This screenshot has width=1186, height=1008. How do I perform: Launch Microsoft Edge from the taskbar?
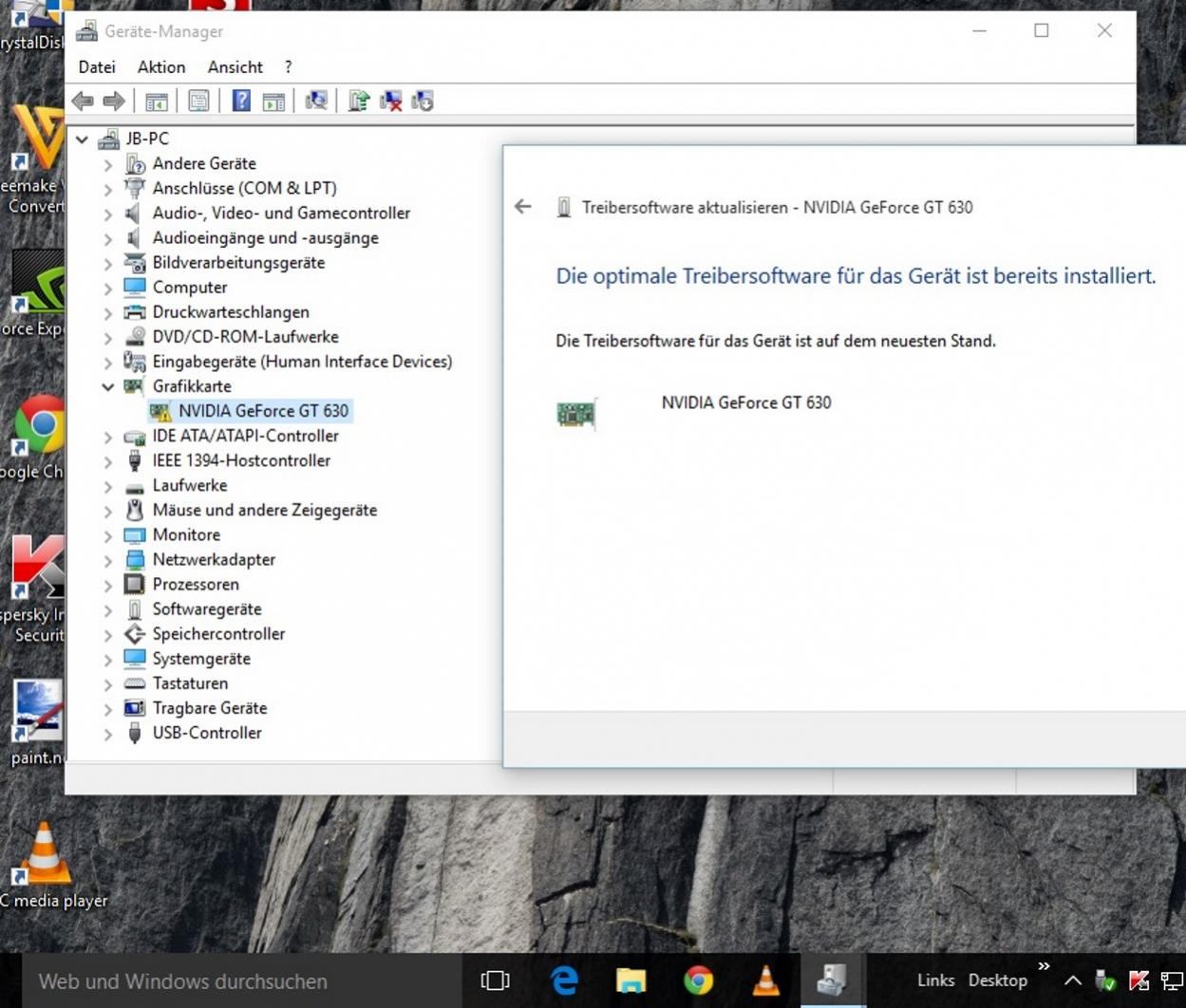(564, 981)
